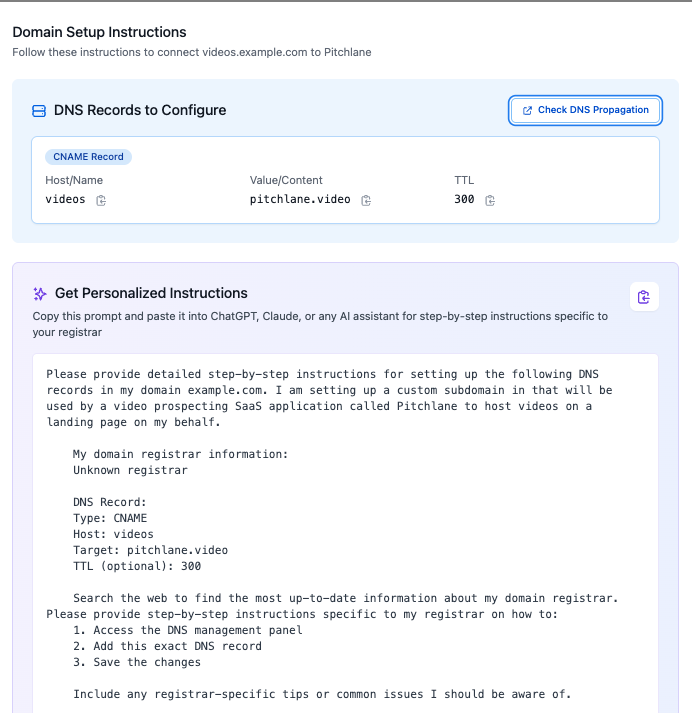Copy the videos host name value
This screenshot has height=713, width=692.
[101, 200]
